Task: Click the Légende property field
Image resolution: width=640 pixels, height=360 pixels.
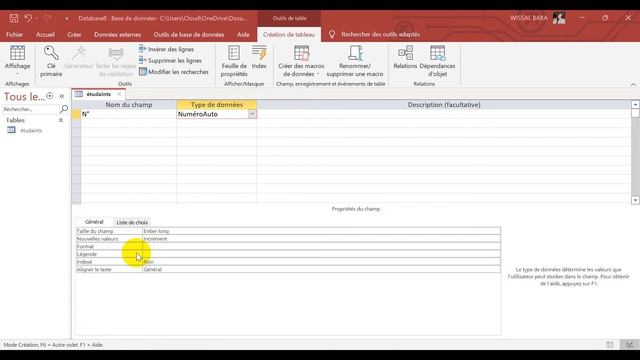Action: (x=321, y=254)
